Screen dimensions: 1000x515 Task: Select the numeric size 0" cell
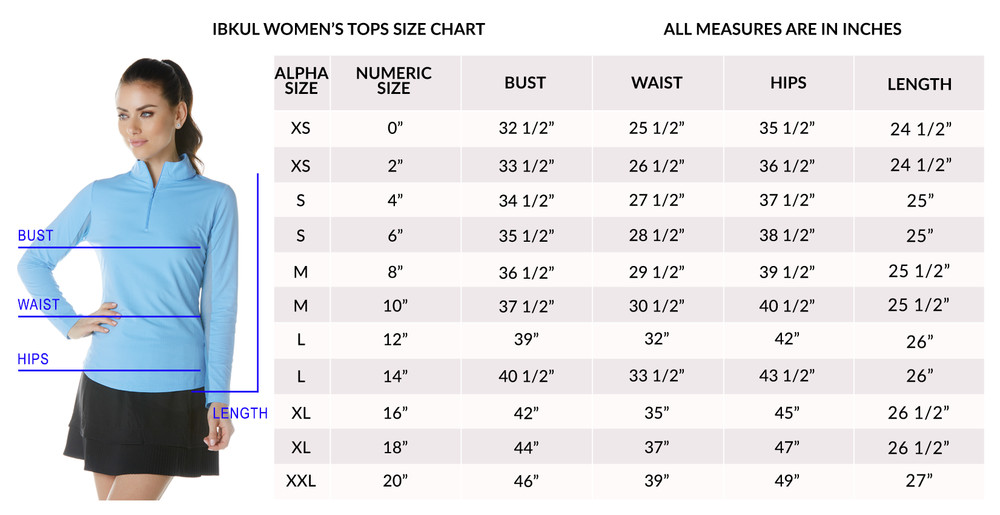395,128
